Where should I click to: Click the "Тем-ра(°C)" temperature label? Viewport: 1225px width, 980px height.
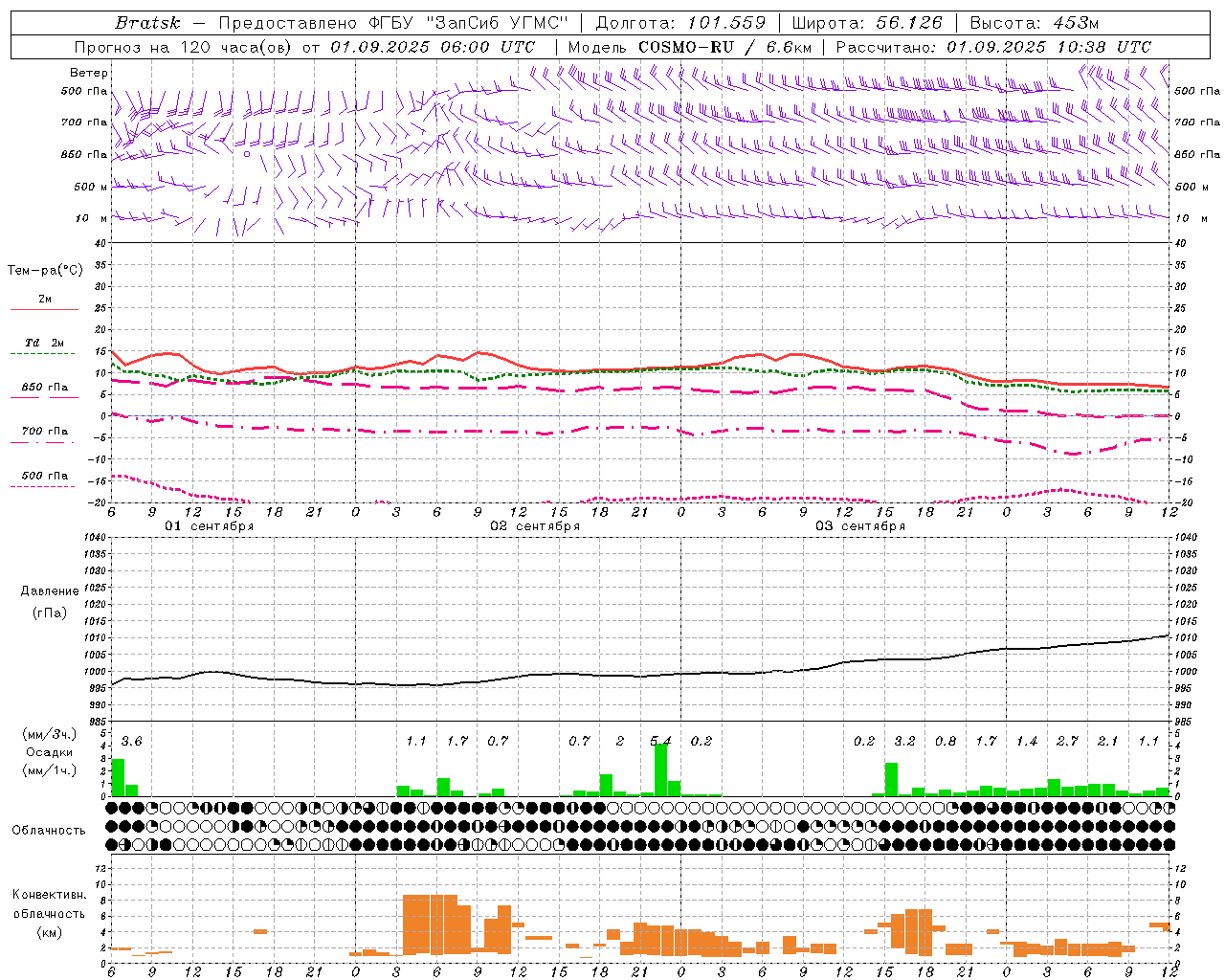(x=45, y=271)
